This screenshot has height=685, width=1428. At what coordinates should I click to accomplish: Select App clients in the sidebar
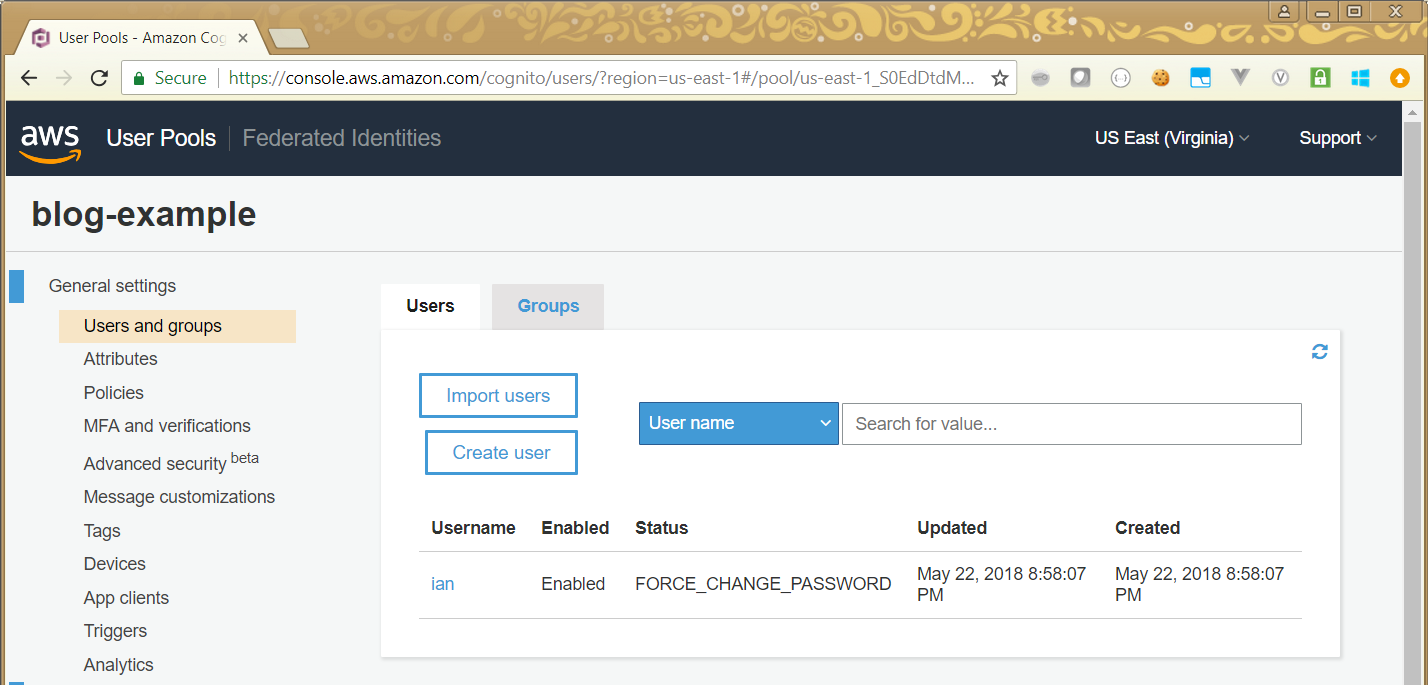click(126, 598)
